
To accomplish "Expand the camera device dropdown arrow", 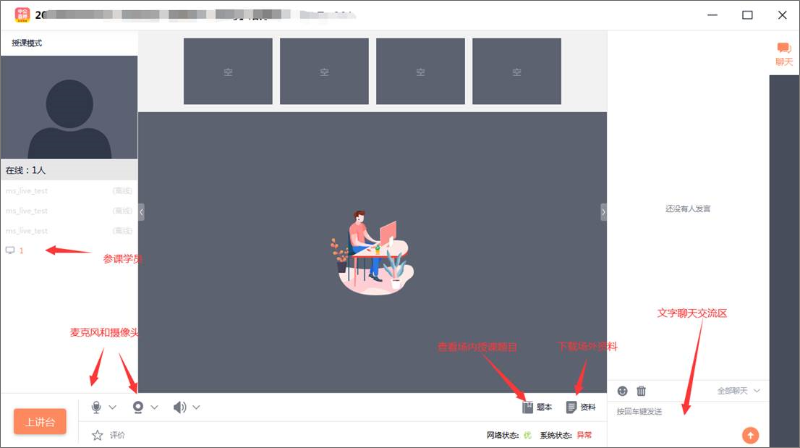I will pyautogui.click(x=155, y=407).
